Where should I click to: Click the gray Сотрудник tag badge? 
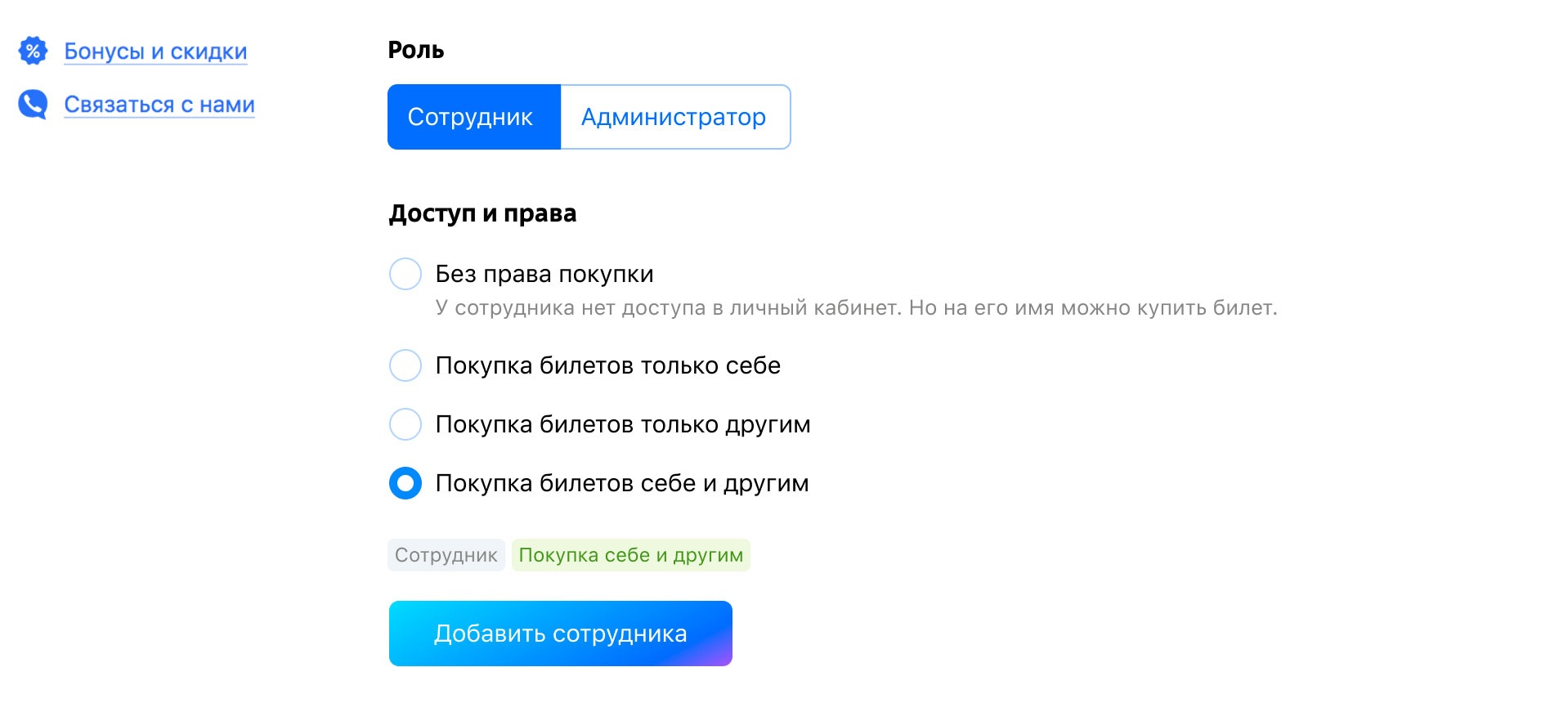coord(446,555)
